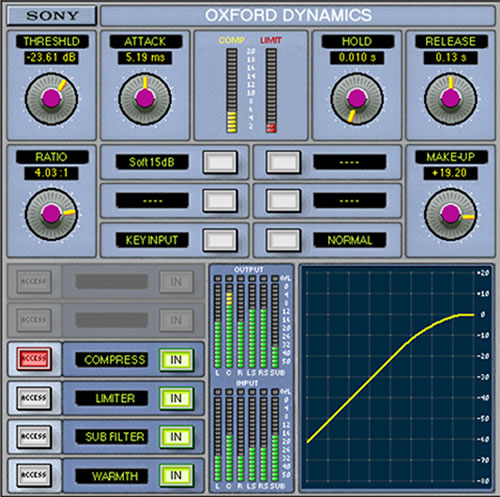The image size is (500, 497).
Task: Click the Release knob
Action: click(450, 99)
